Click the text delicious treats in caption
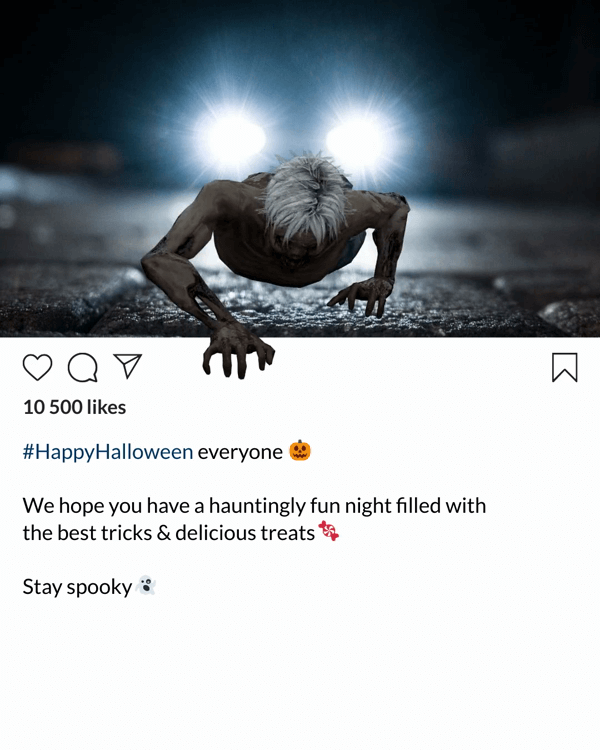 click(x=245, y=533)
